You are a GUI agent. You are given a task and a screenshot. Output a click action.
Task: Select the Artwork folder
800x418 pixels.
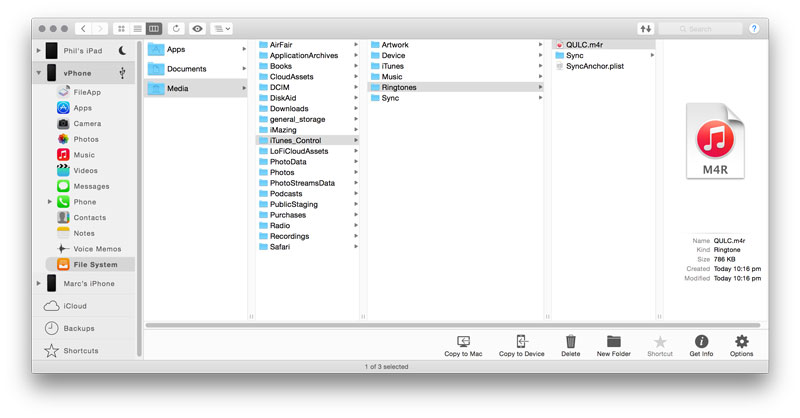pos(455,45)
